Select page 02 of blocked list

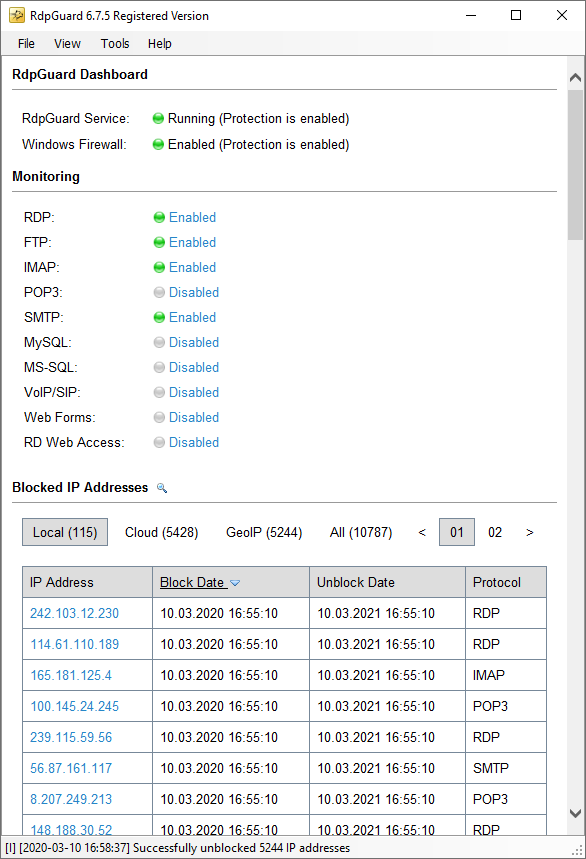pyautogui.click(x=495, y=532)
